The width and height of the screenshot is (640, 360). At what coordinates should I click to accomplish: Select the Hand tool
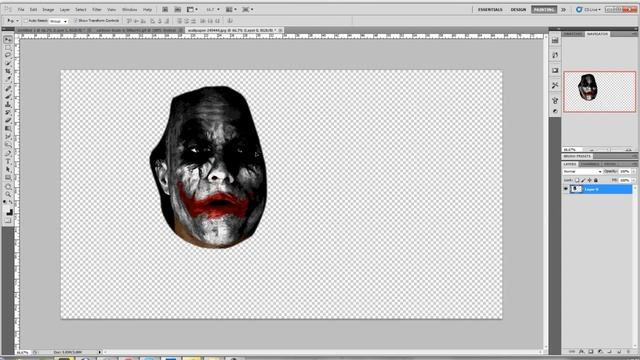point(8,187)
